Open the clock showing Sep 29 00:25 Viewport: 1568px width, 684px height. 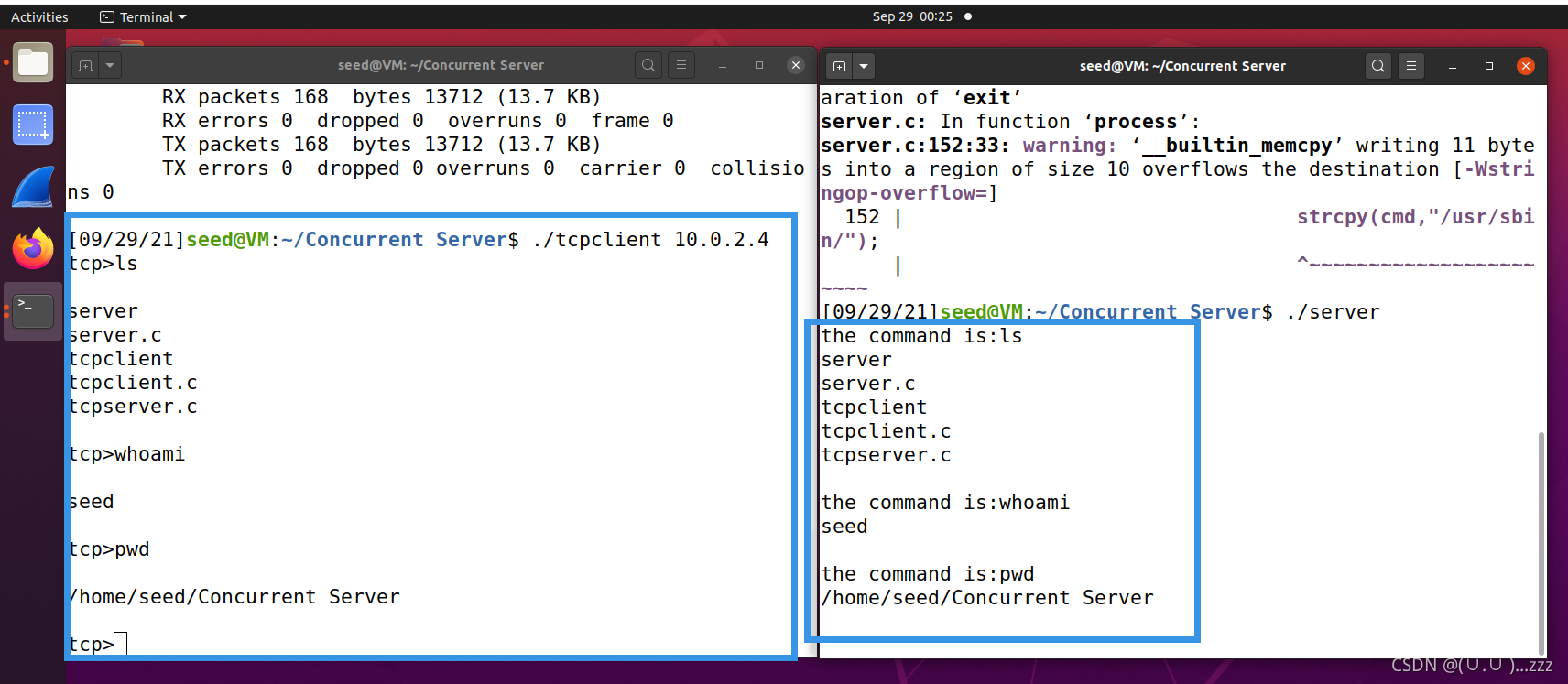pyautogui.click(x=912, y=16)
